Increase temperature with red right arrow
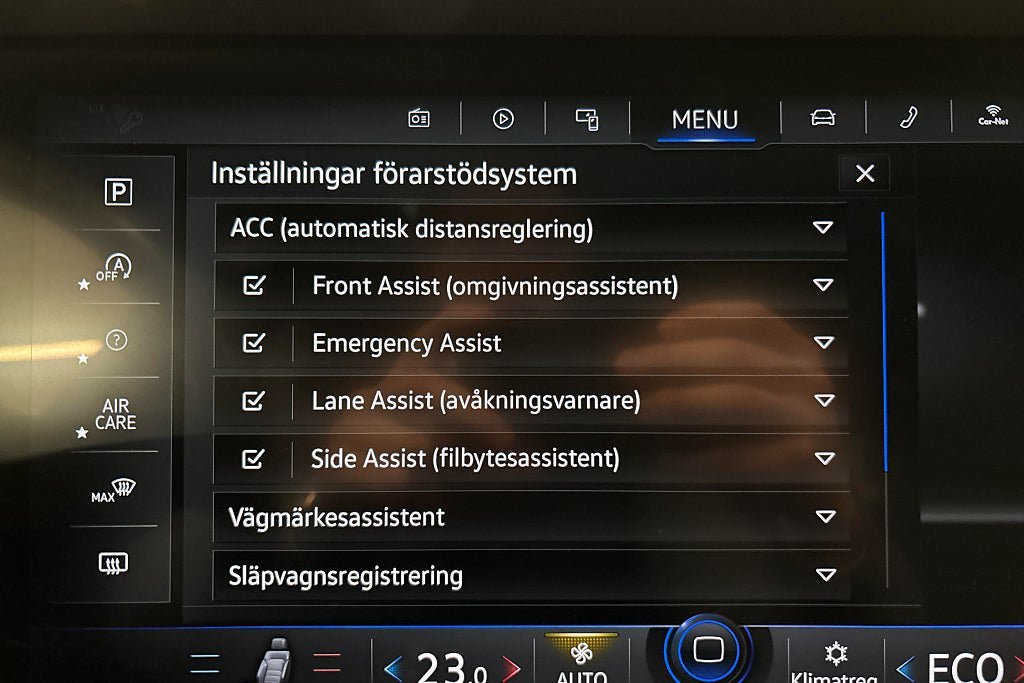 click(511, 667)
